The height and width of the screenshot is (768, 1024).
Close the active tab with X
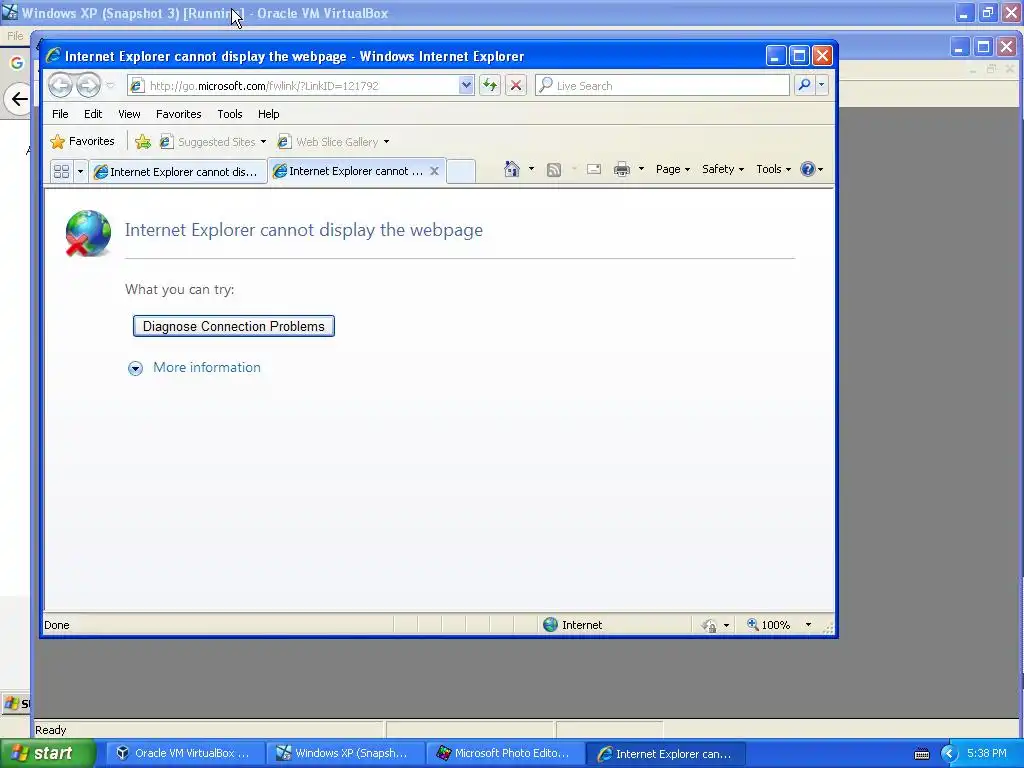point(434,171)
